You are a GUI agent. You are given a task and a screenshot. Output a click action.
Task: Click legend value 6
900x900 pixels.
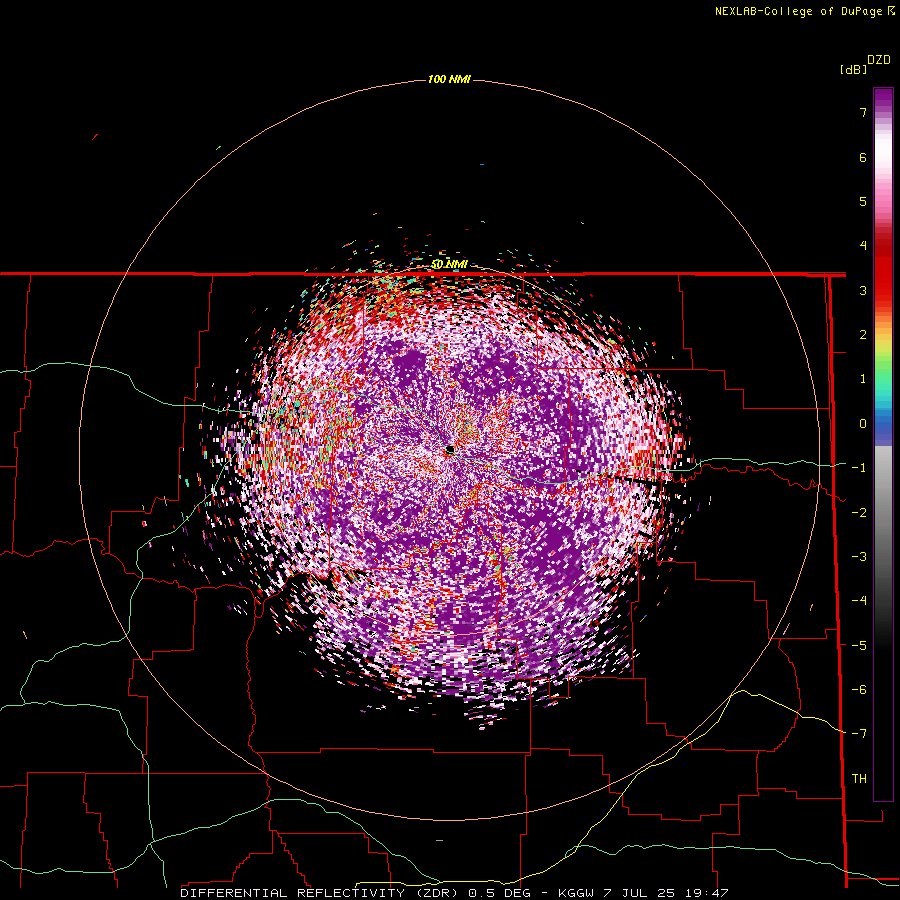pyautogui.click(x=863, y=157)
